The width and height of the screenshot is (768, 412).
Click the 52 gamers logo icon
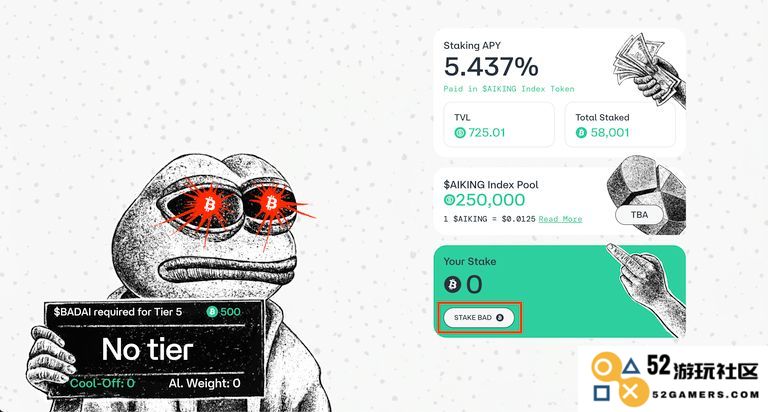(x=616, y=379)
